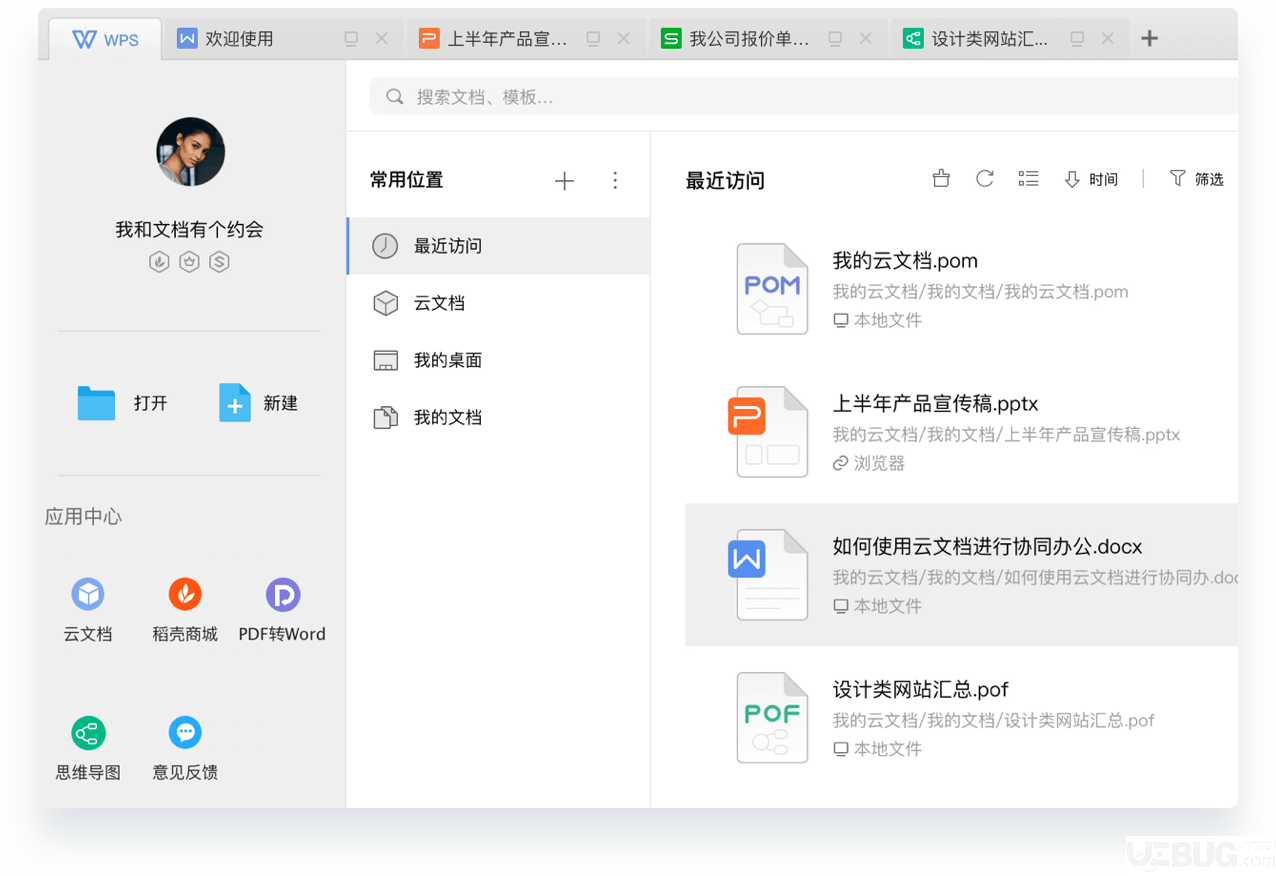This screenshot has width=1276, height=876.
Task: Click the hexagonal S icon under the username
Action: pyautogui.click(x=219, y=261)
